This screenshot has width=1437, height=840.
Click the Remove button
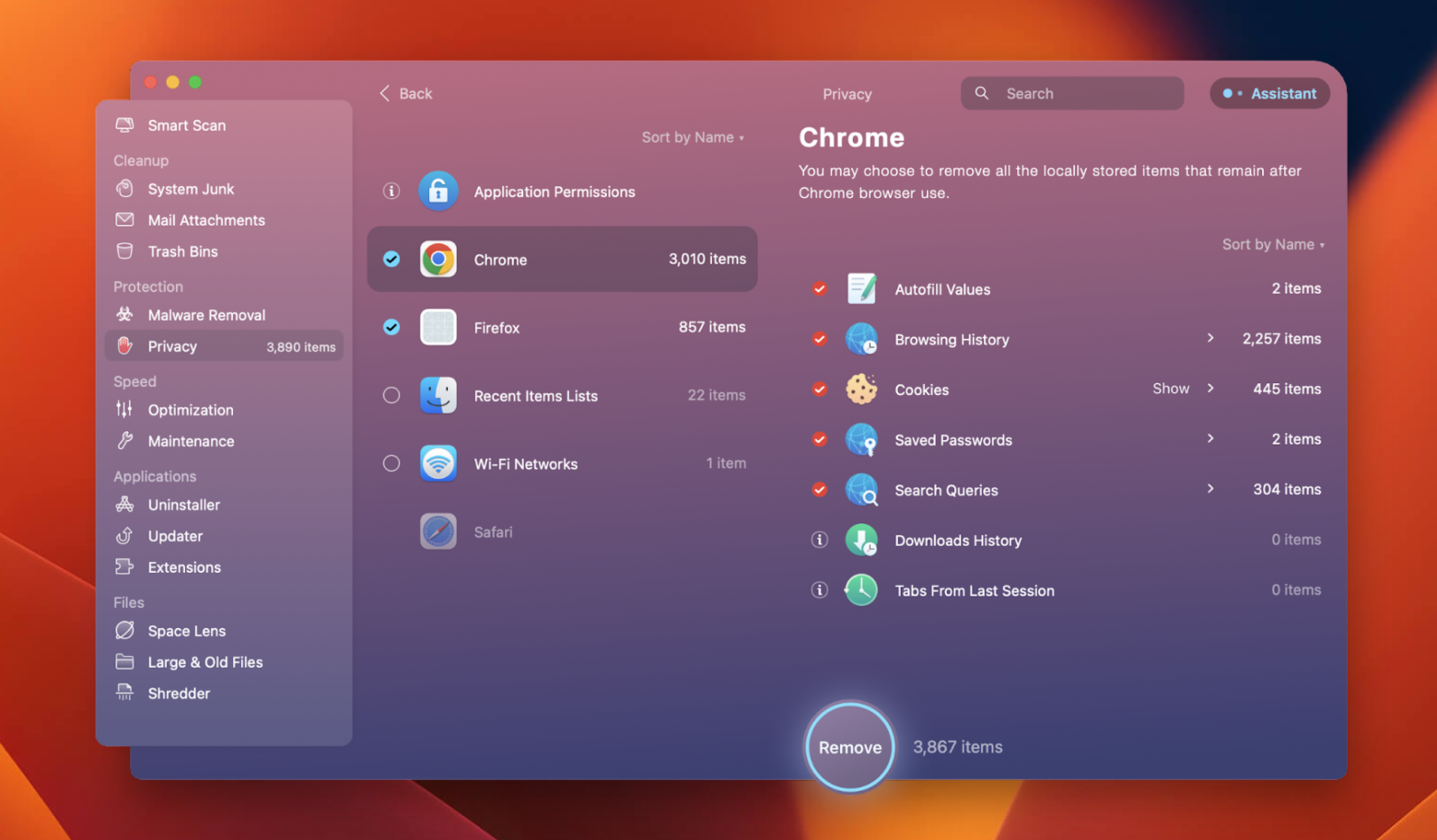pyautogui.click(x=850, y=747)
